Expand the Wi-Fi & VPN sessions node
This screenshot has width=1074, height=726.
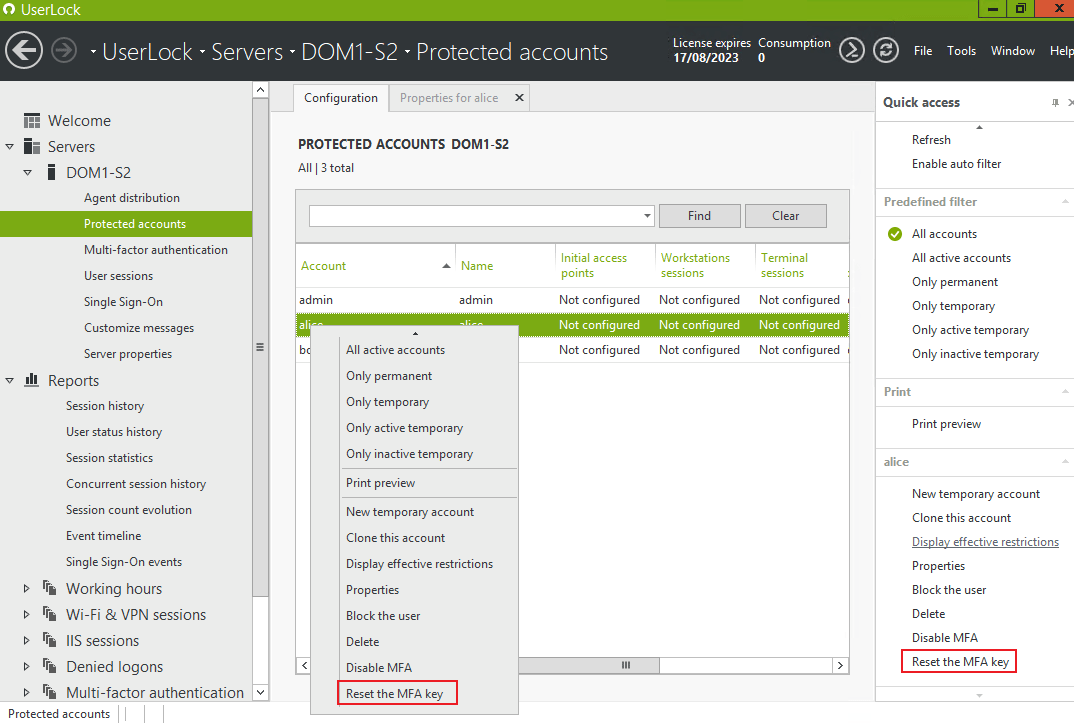pos(27,614)
